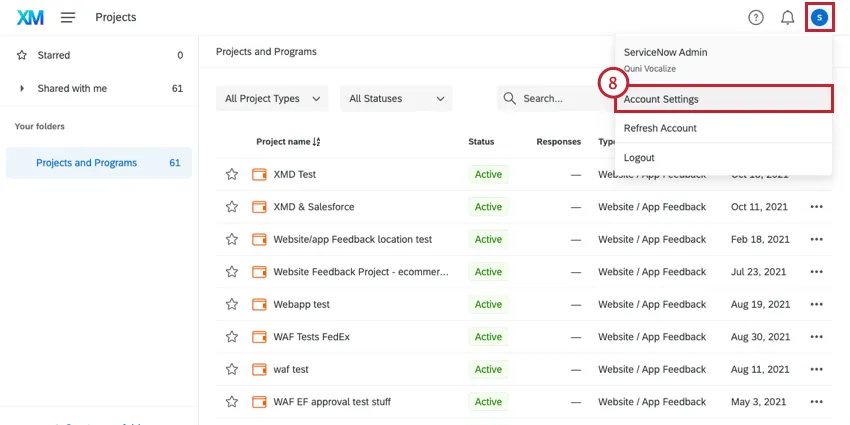
Task: Star the WAF Tests FedEx project
Action: click(232, 337)
